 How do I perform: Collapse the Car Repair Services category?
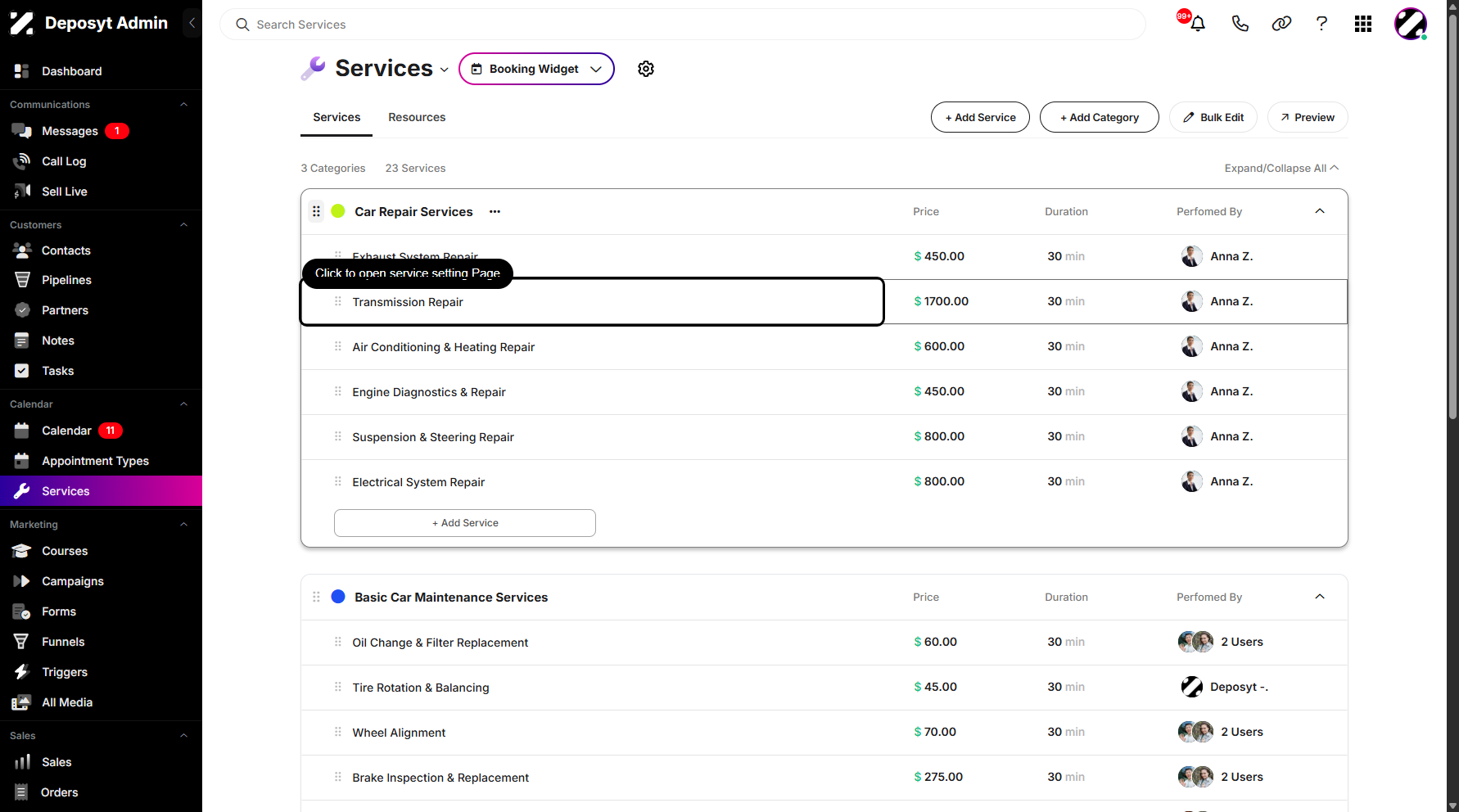click(x=1320, y=211)
